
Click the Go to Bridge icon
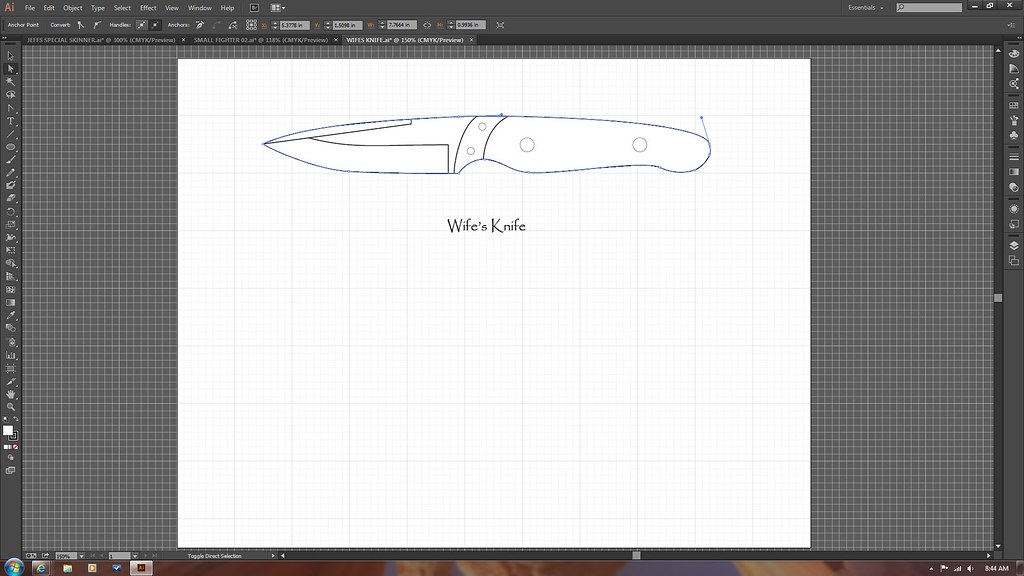(x=254, y=8)
